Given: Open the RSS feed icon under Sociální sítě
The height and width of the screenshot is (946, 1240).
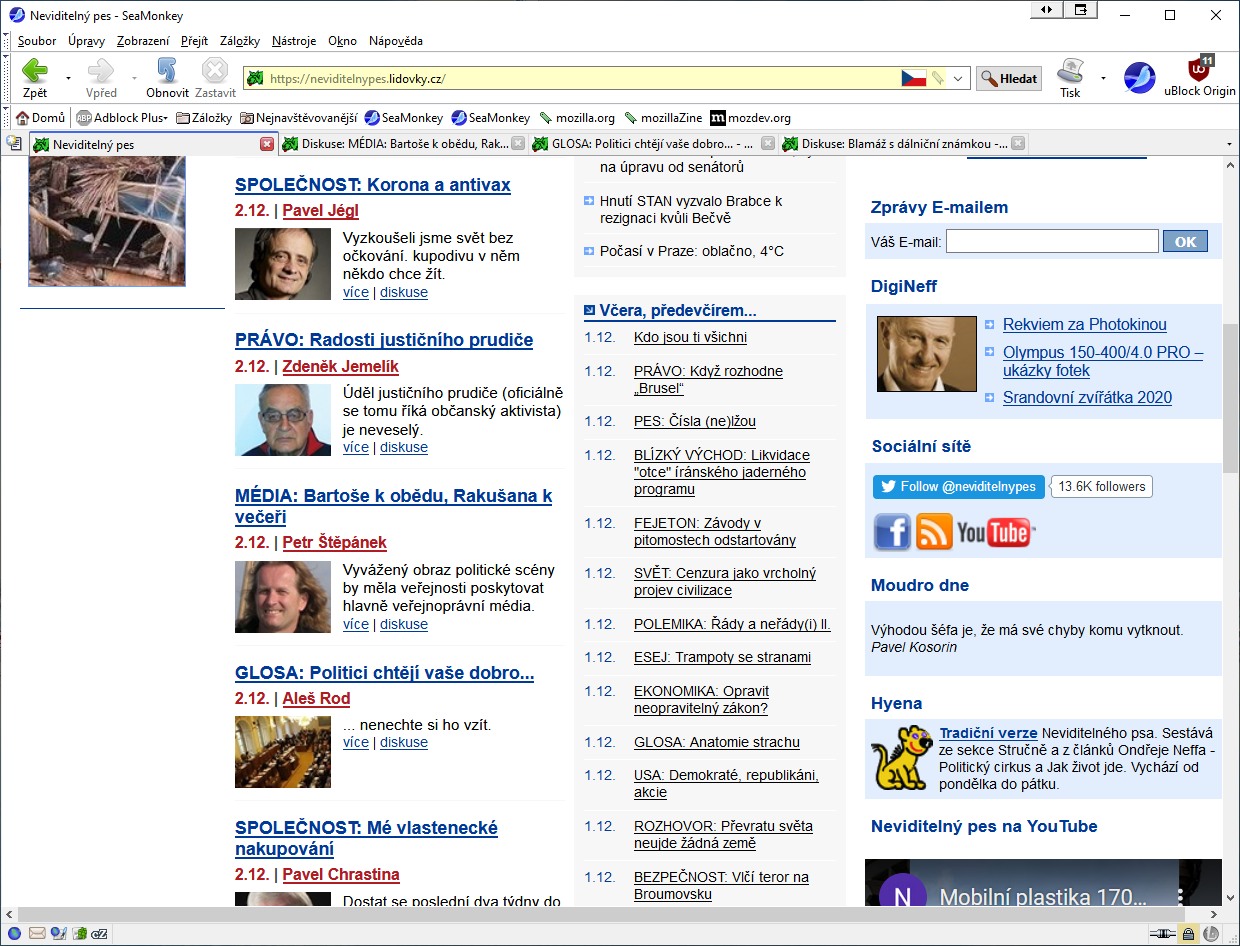Looking at the screenshot, I should pyautogui.click(x=934, y=532).
